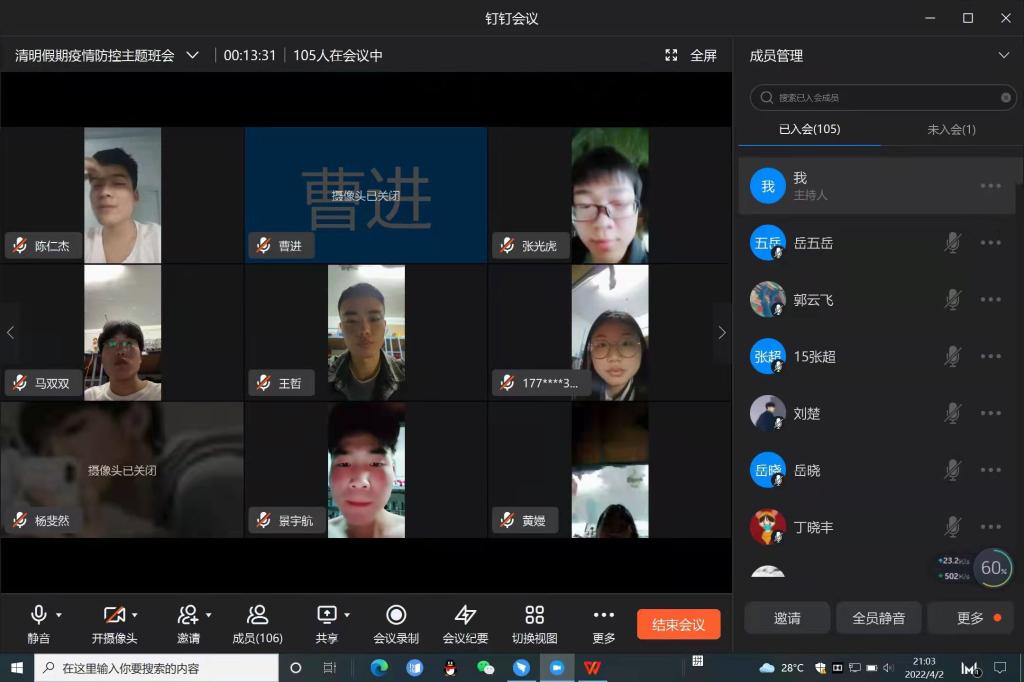
Task: Toggle microphone for 刘楚
Action: [x=952, y=414]
